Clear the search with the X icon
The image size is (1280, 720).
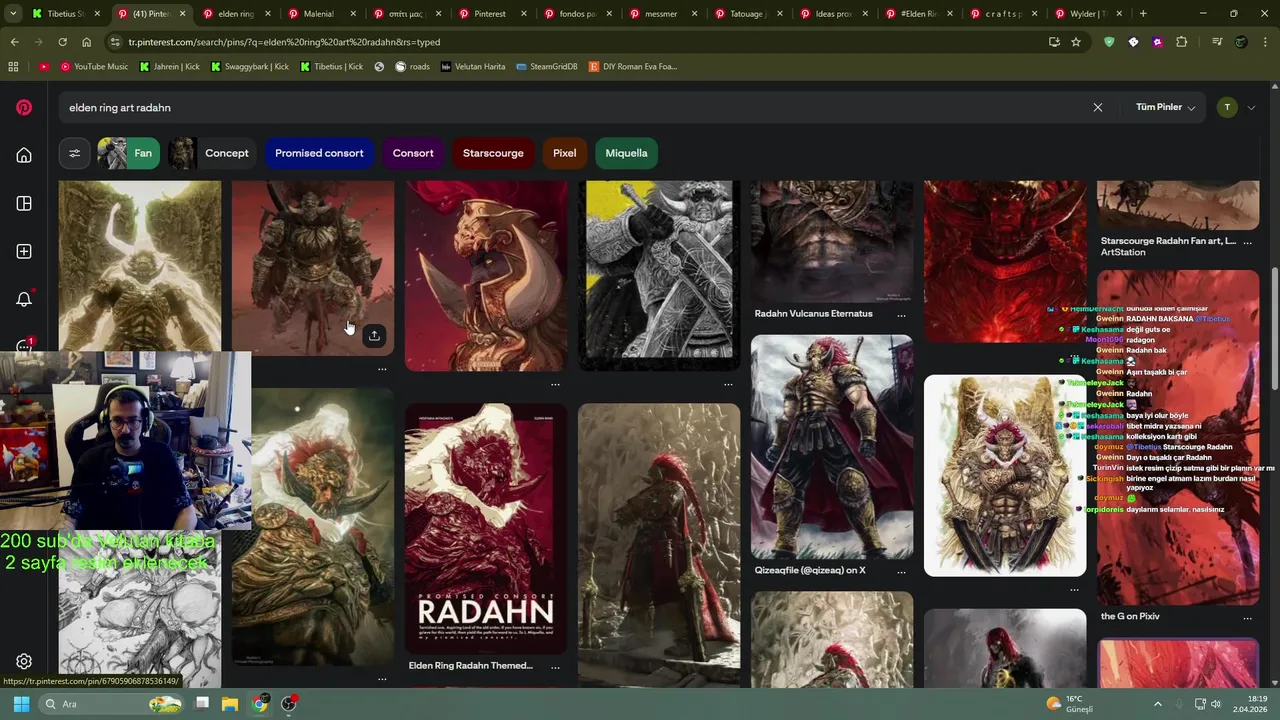pos(1098,107)
